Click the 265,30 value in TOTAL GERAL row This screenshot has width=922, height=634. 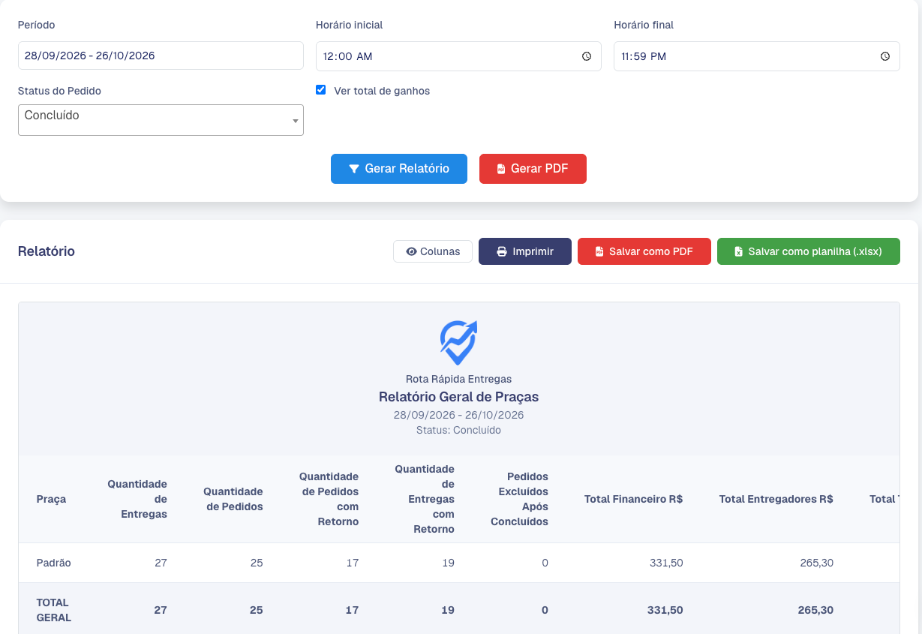click(816, 610)
